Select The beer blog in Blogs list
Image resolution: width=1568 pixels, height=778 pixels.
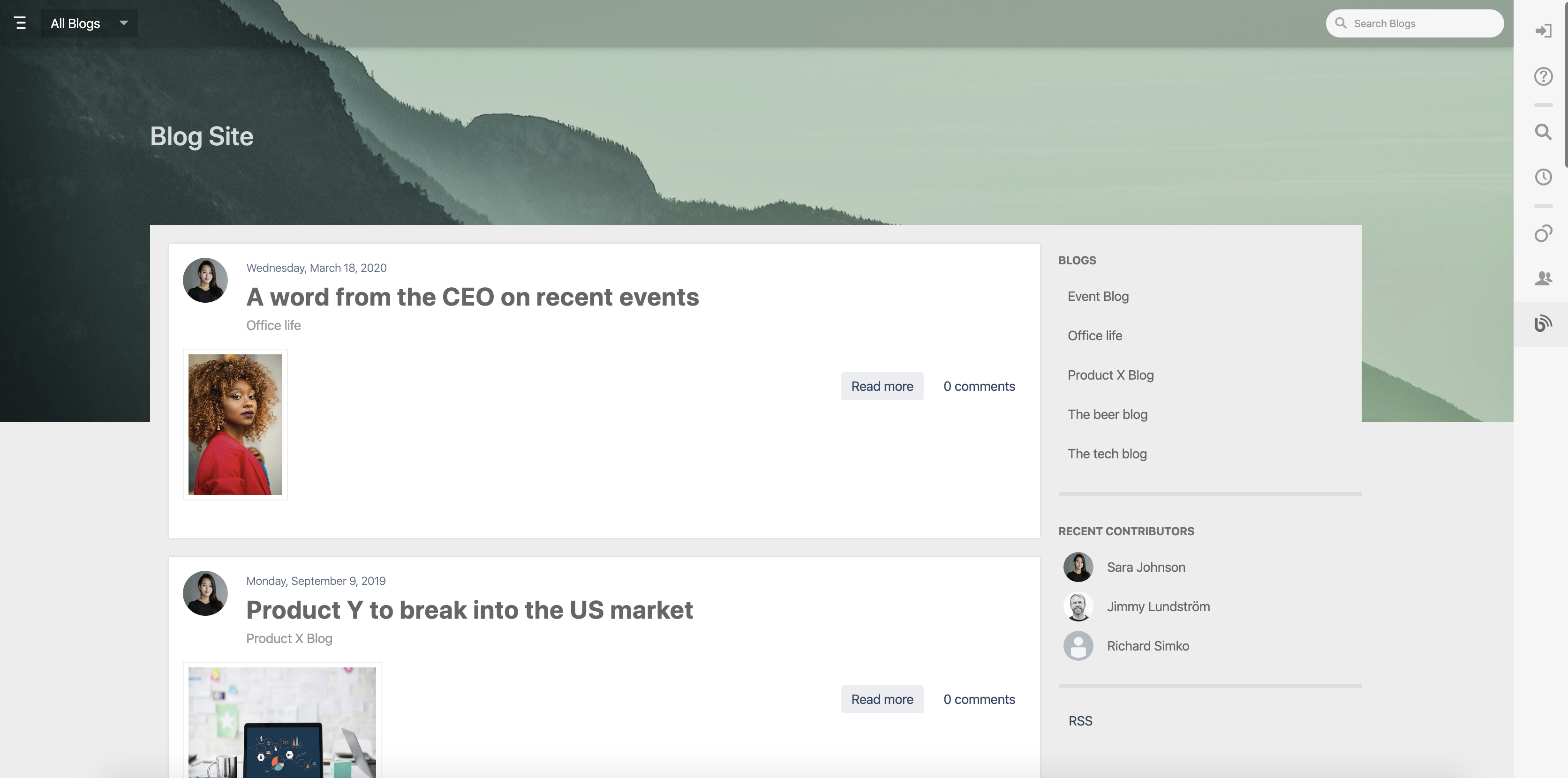pyautogui.click(x=1107, y=415)
